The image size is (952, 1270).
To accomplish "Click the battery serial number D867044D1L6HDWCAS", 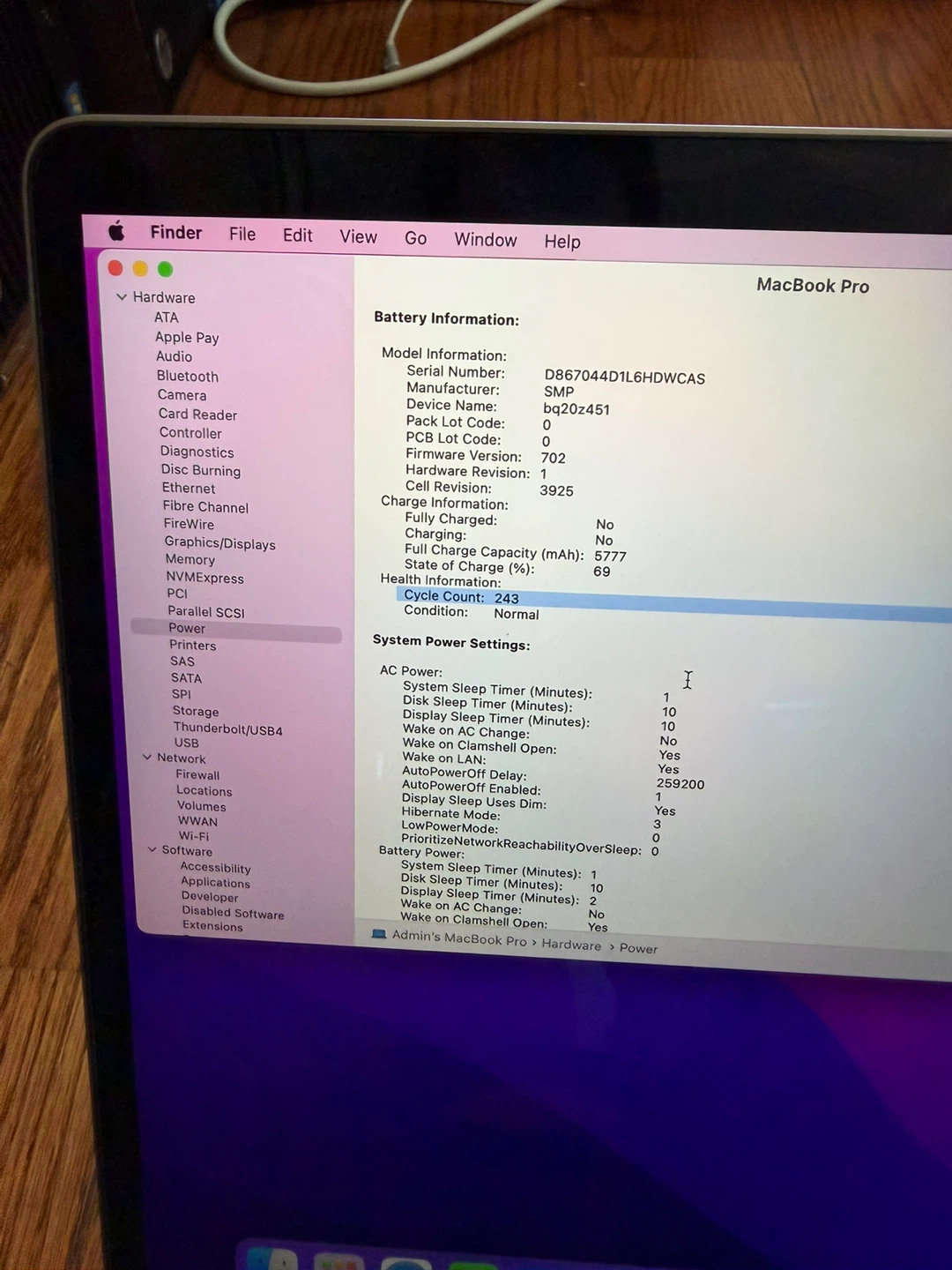I will coord(625,377).
